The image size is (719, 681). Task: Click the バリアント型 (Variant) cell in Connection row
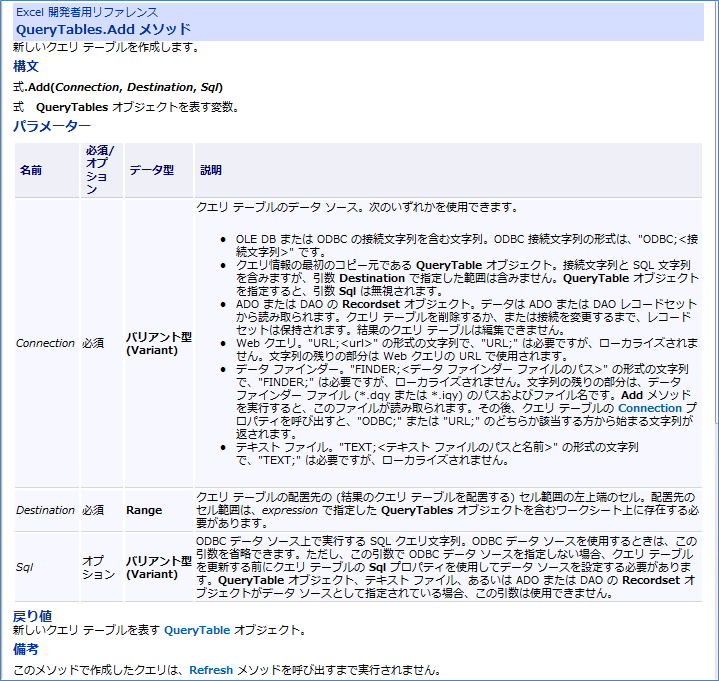158,343
